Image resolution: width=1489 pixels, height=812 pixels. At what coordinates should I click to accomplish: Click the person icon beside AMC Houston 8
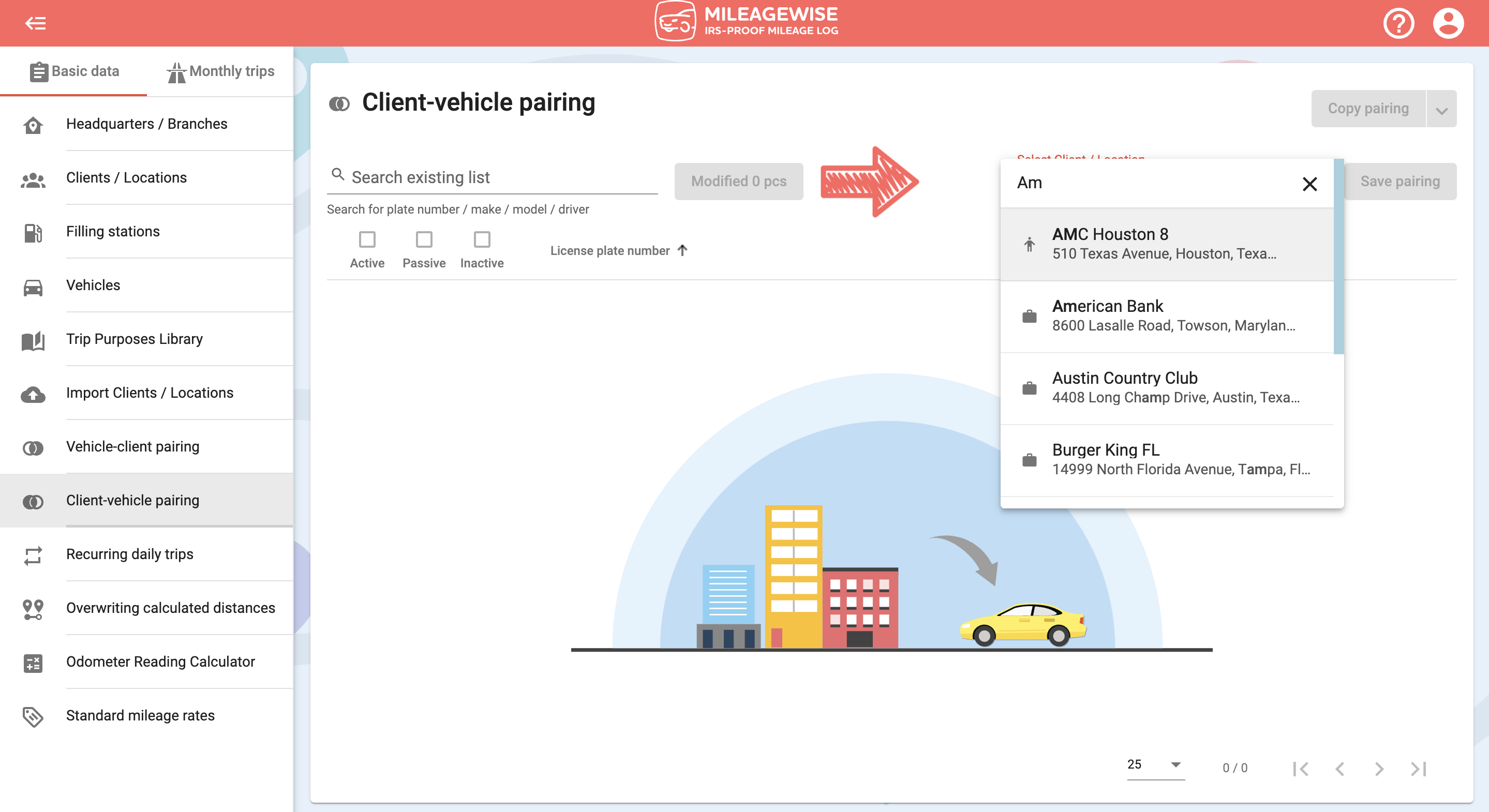[1029, 244]
